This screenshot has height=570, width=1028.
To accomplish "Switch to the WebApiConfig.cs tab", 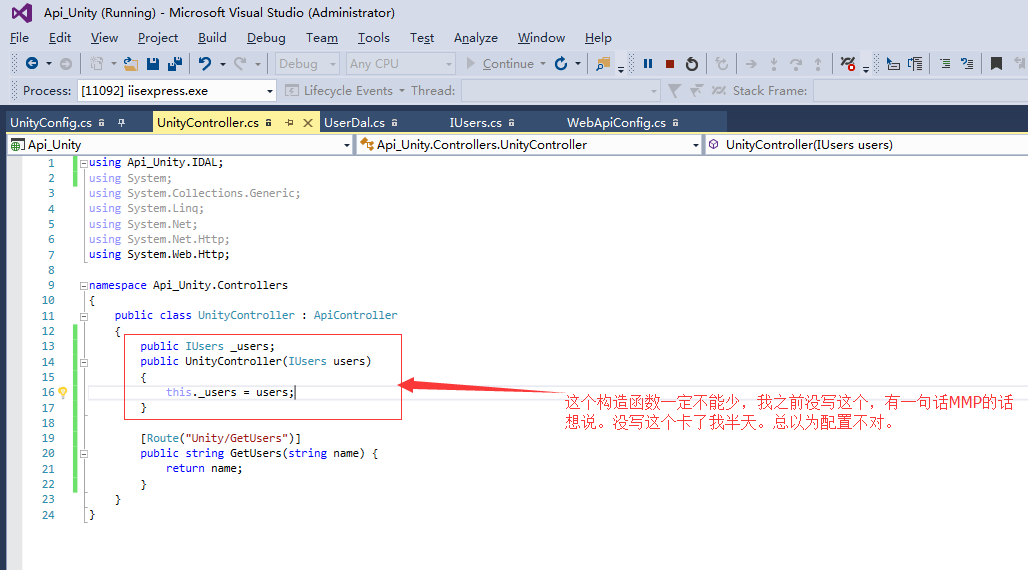I will (616, 123).
